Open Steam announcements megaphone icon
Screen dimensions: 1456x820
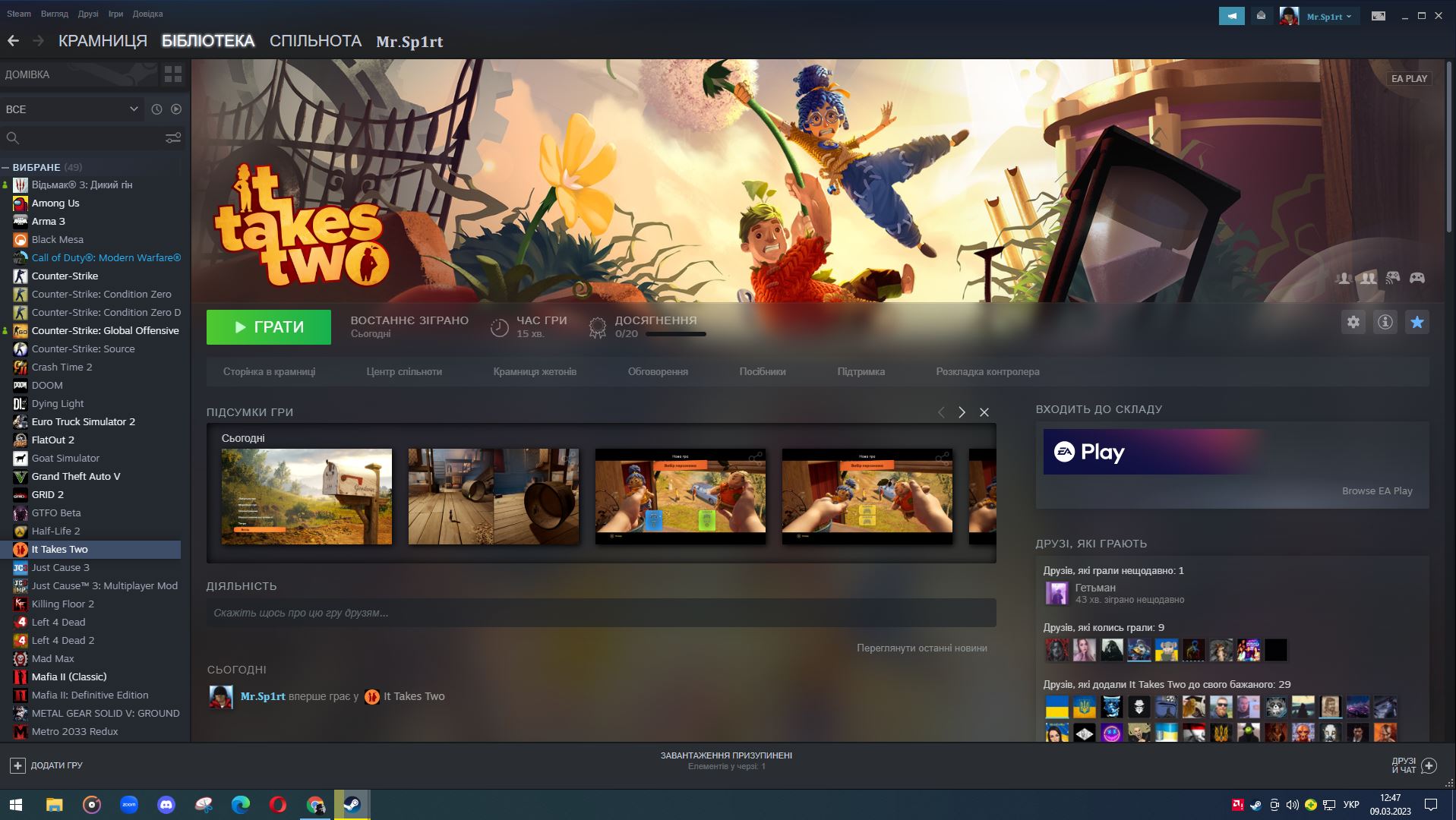click(x=1231, y=16)
